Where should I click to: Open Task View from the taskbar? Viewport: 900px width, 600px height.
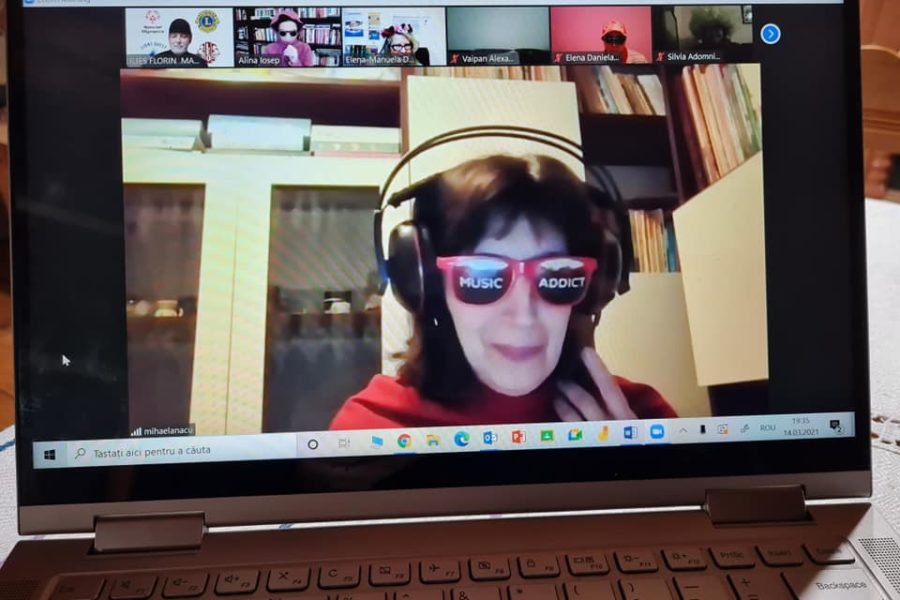click(x=344, y=443)
